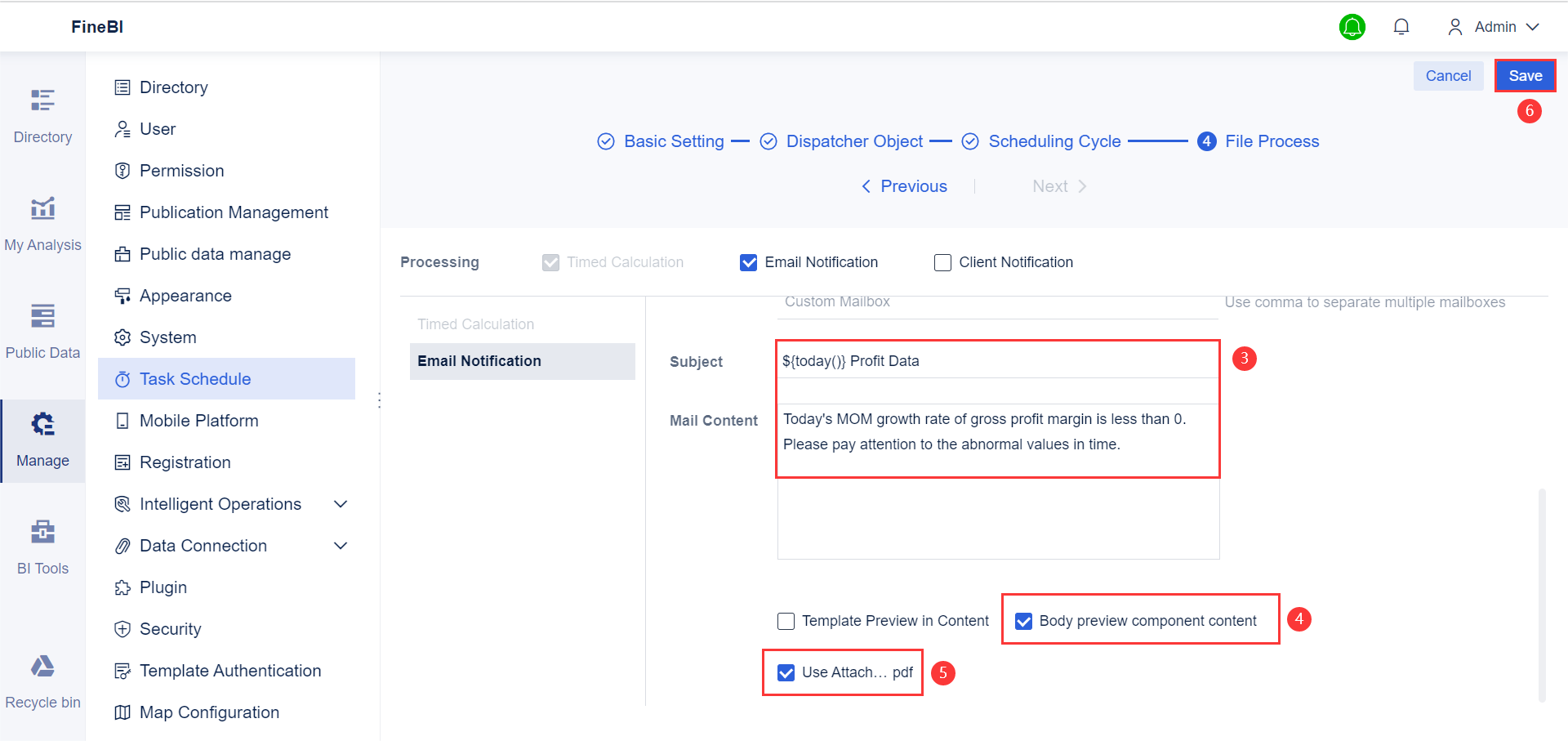Click the outlined bell alerts icon

[1401, 27]
